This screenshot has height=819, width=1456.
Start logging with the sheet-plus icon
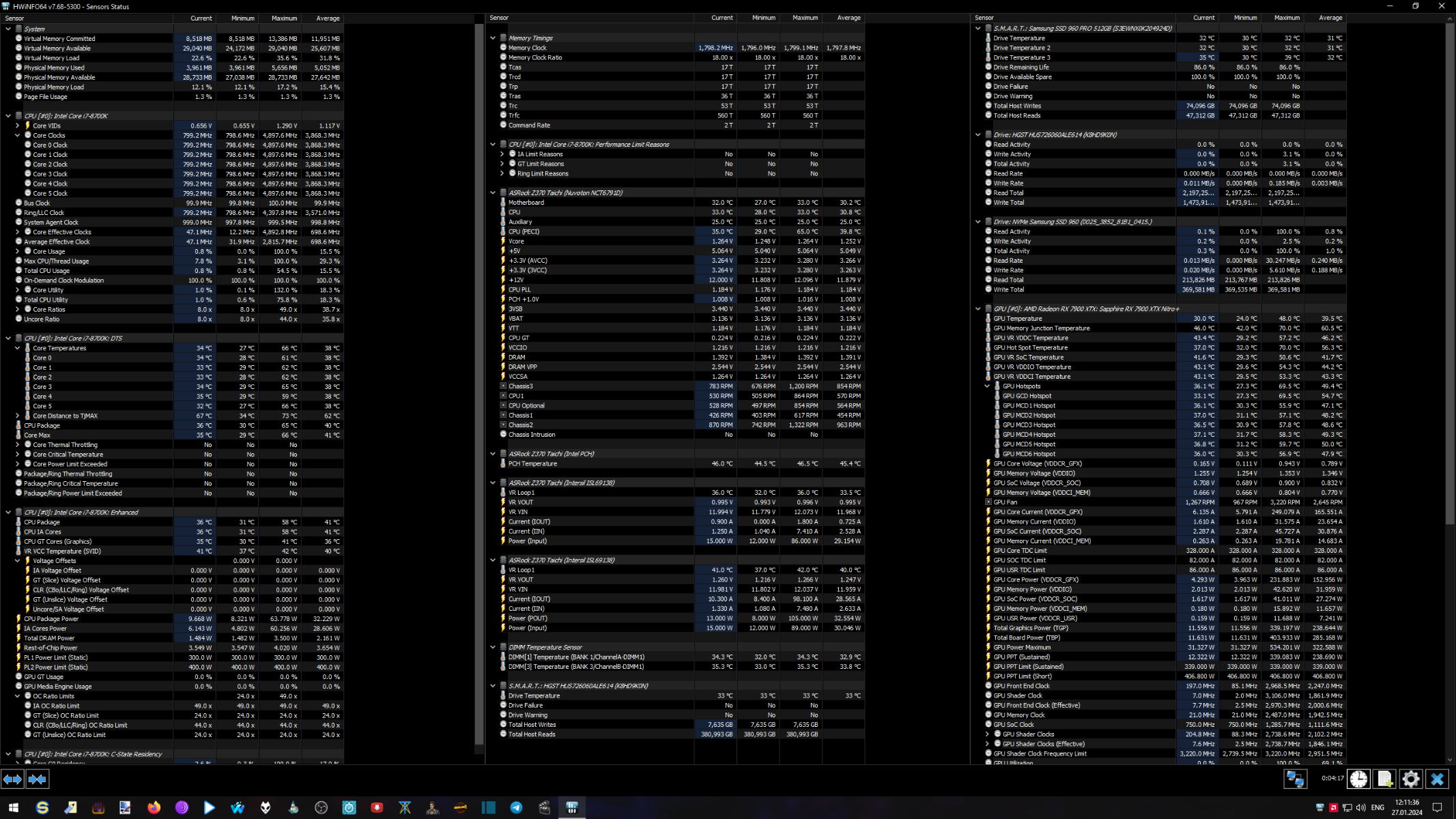[x=1384, y=779]
